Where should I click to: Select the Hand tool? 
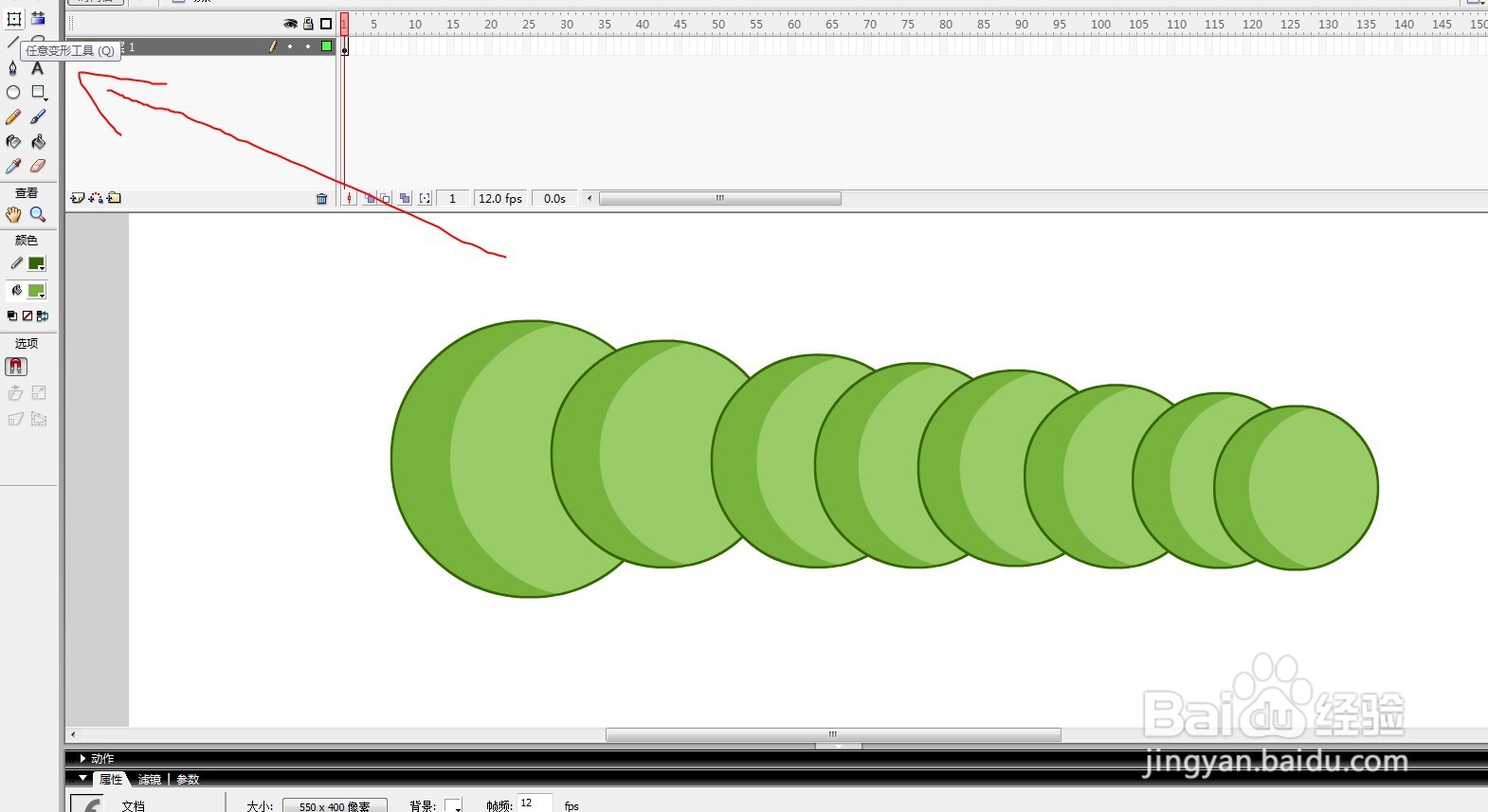coord(13,215)
